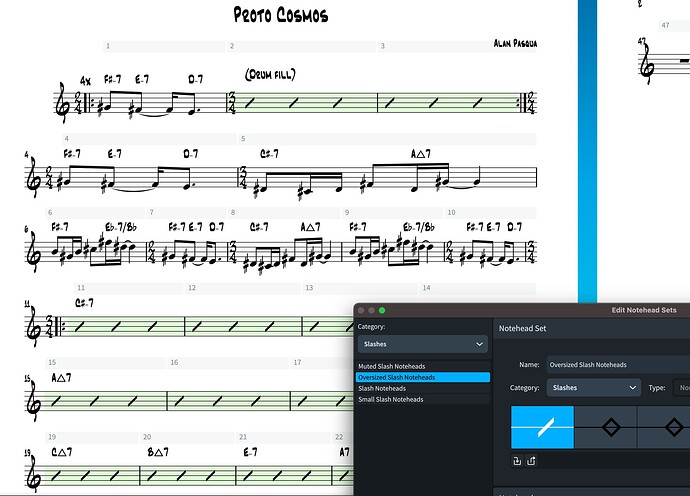Select bar 16 in the system track

[x=228, y=363]
